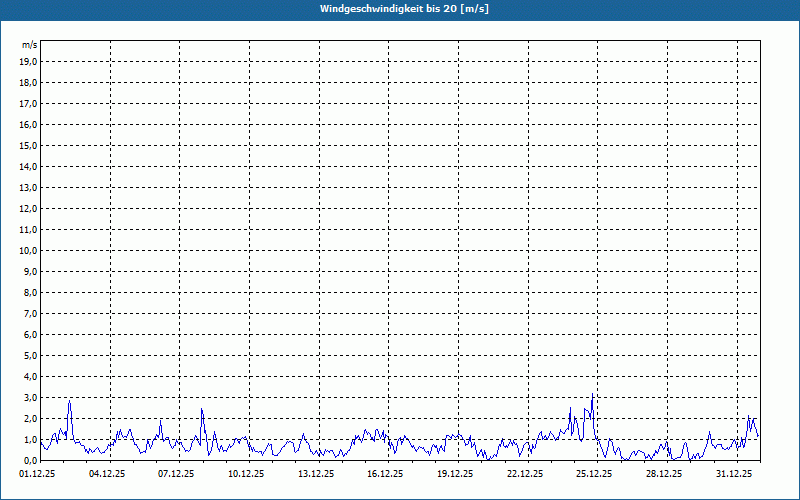Viewport: 800px width, 500px height.
Task: Click the 31.12.25 date on the x-axis
Action: 734,474
